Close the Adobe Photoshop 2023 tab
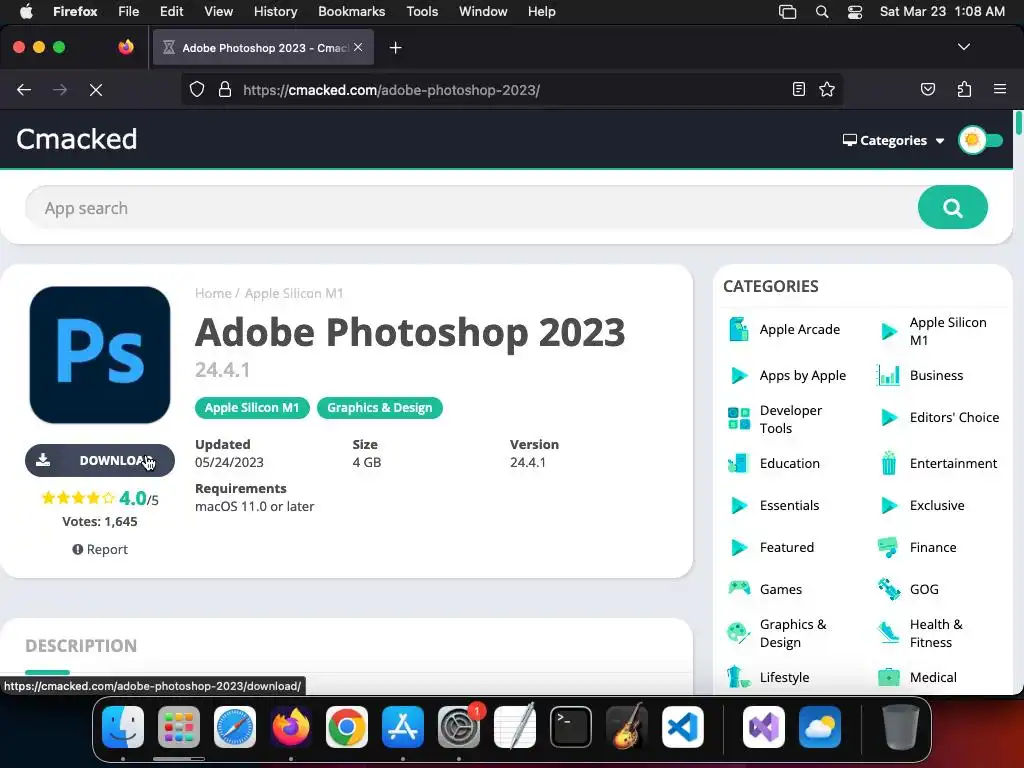This screenshot has width=1024, height=768. (358, 47)
